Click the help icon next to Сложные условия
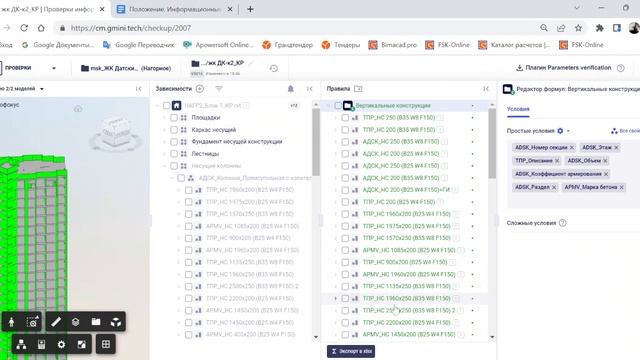640x360 pixels. (562, 223)
